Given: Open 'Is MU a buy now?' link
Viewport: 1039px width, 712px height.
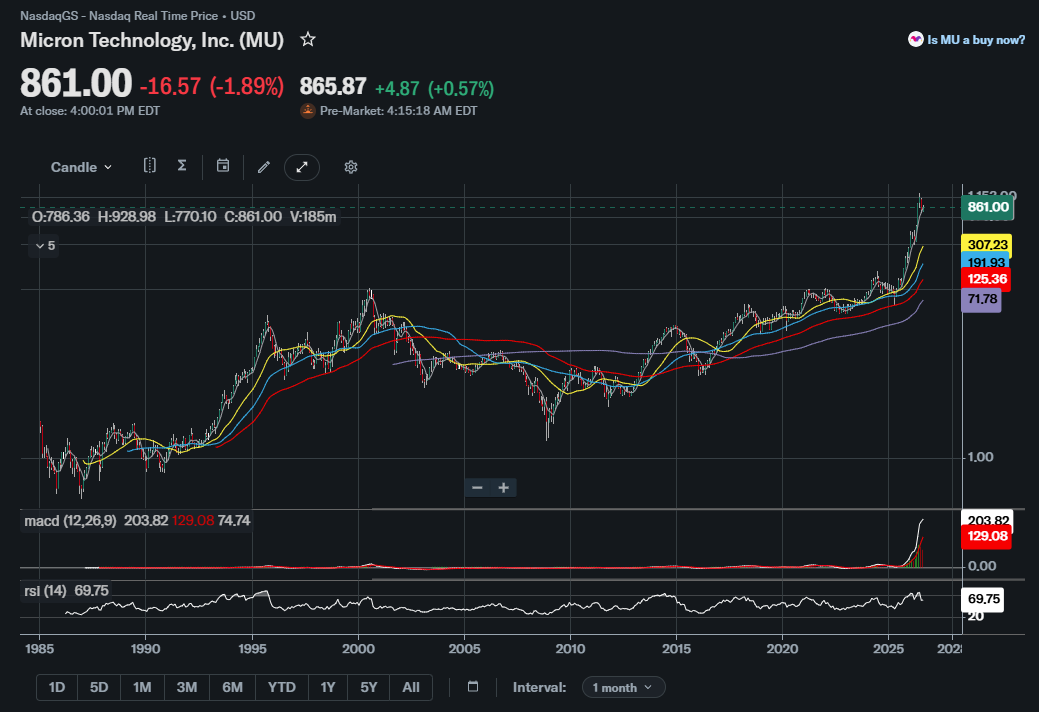Looking at the screenshot, I should [x=975, y=40].
